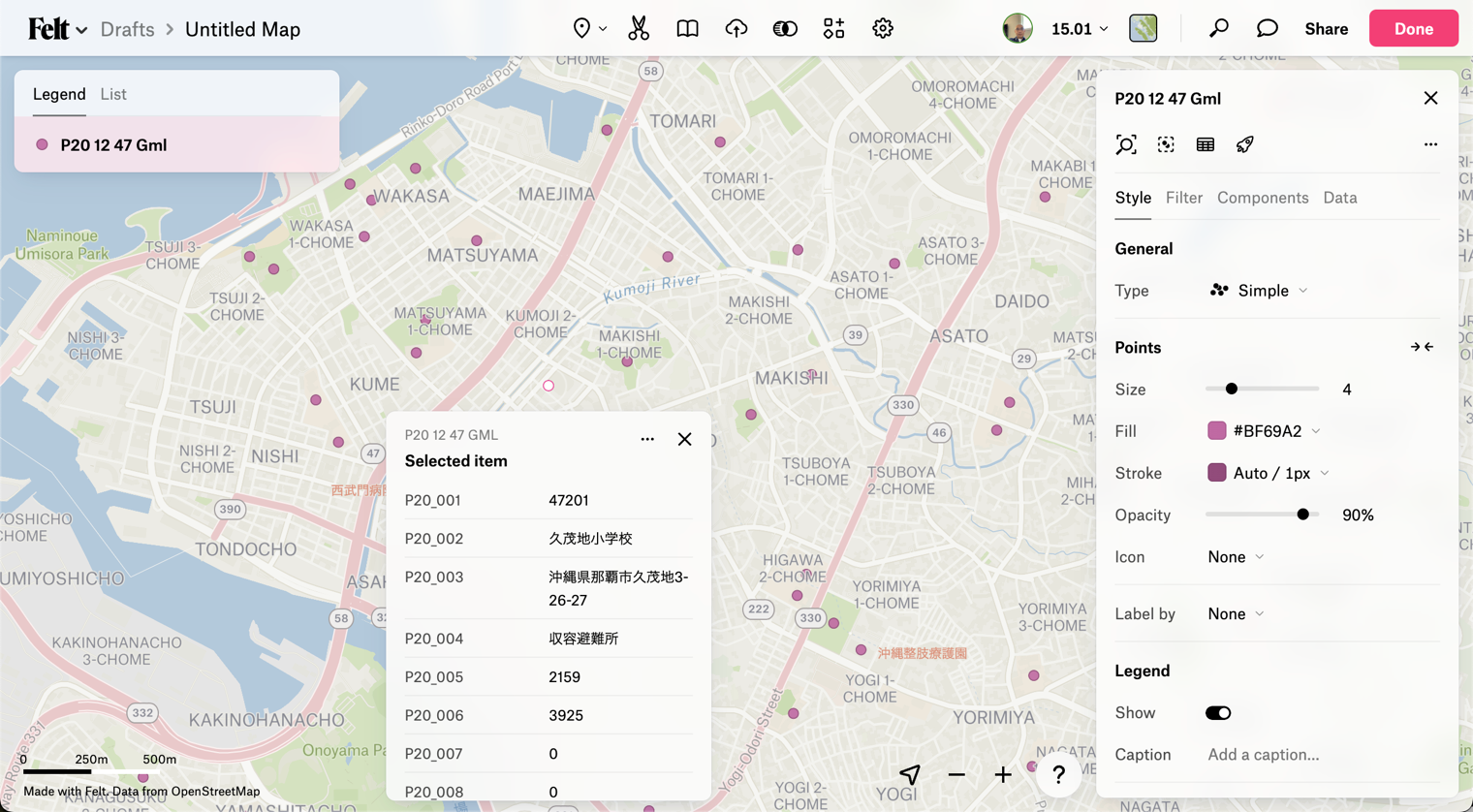Click the P20_005 value 2159
This screenshot has height=812, width=1473.
coord(564,677)
